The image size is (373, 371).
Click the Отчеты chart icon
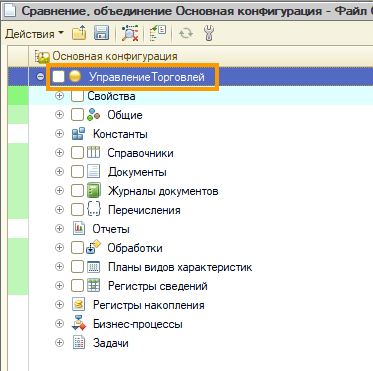79,229
